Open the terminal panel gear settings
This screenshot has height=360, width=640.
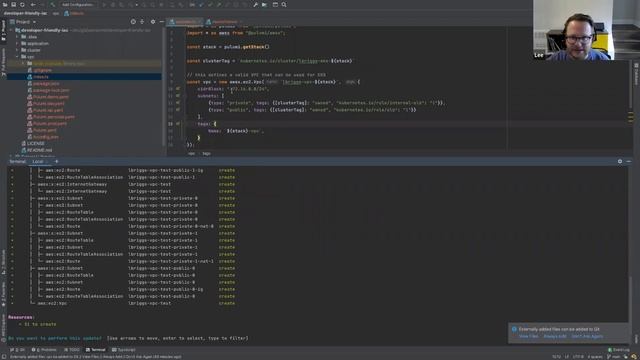[x=620, y=161]
